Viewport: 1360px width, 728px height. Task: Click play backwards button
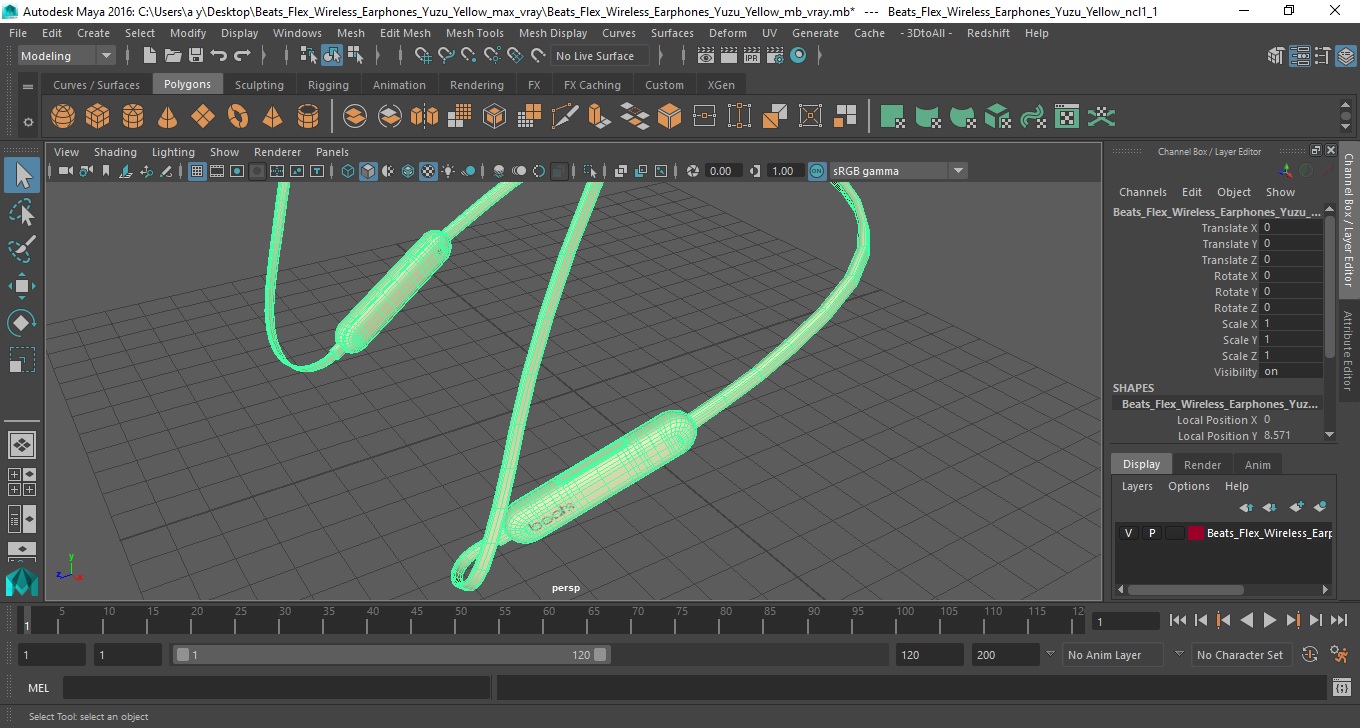coord(1246,620)
